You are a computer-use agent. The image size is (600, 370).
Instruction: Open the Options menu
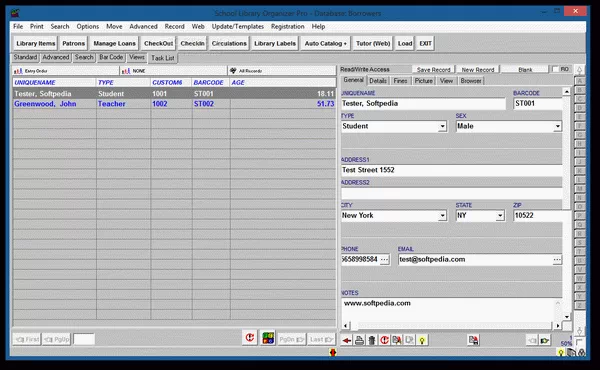88,26
